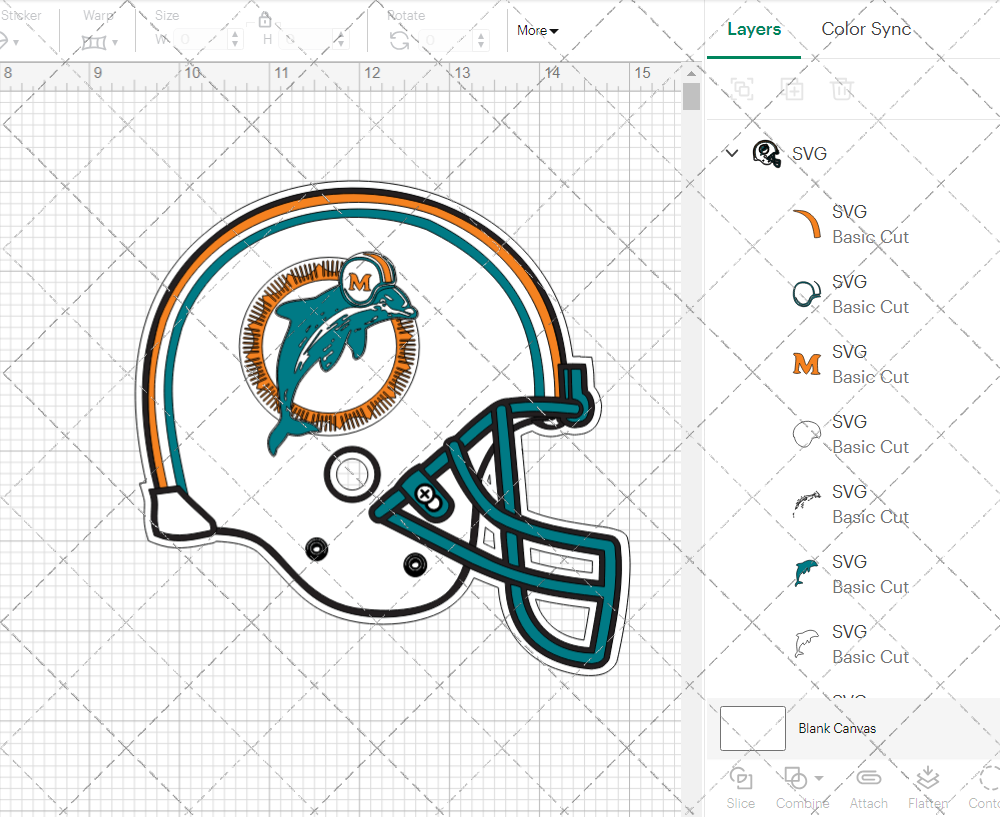Click the canvas scrollbar up arrow

pos(691,74)
